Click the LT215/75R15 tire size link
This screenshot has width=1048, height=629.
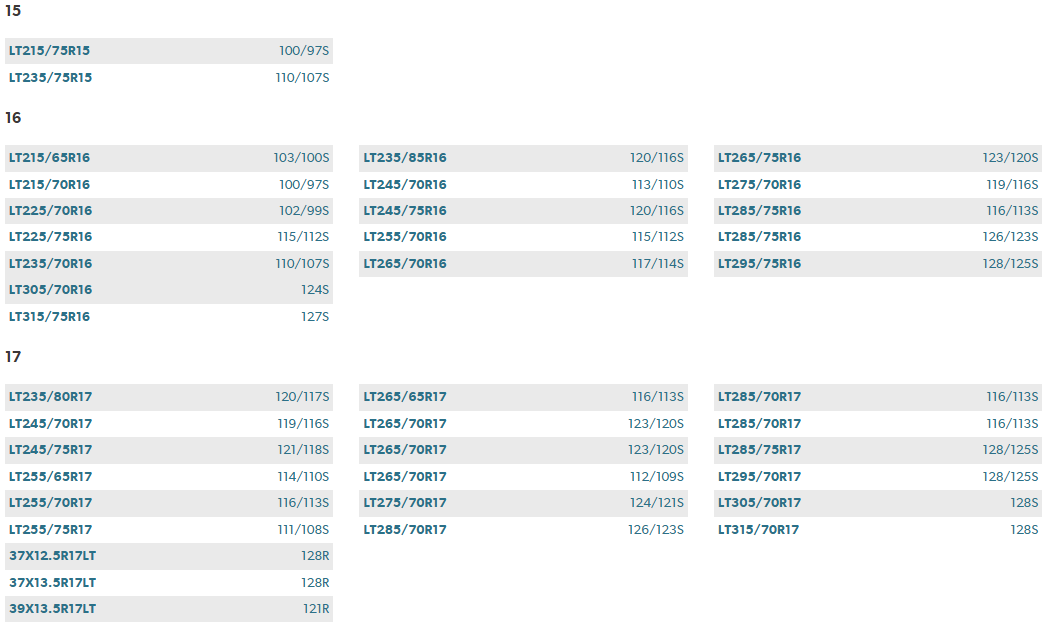(x=49, y=51)
